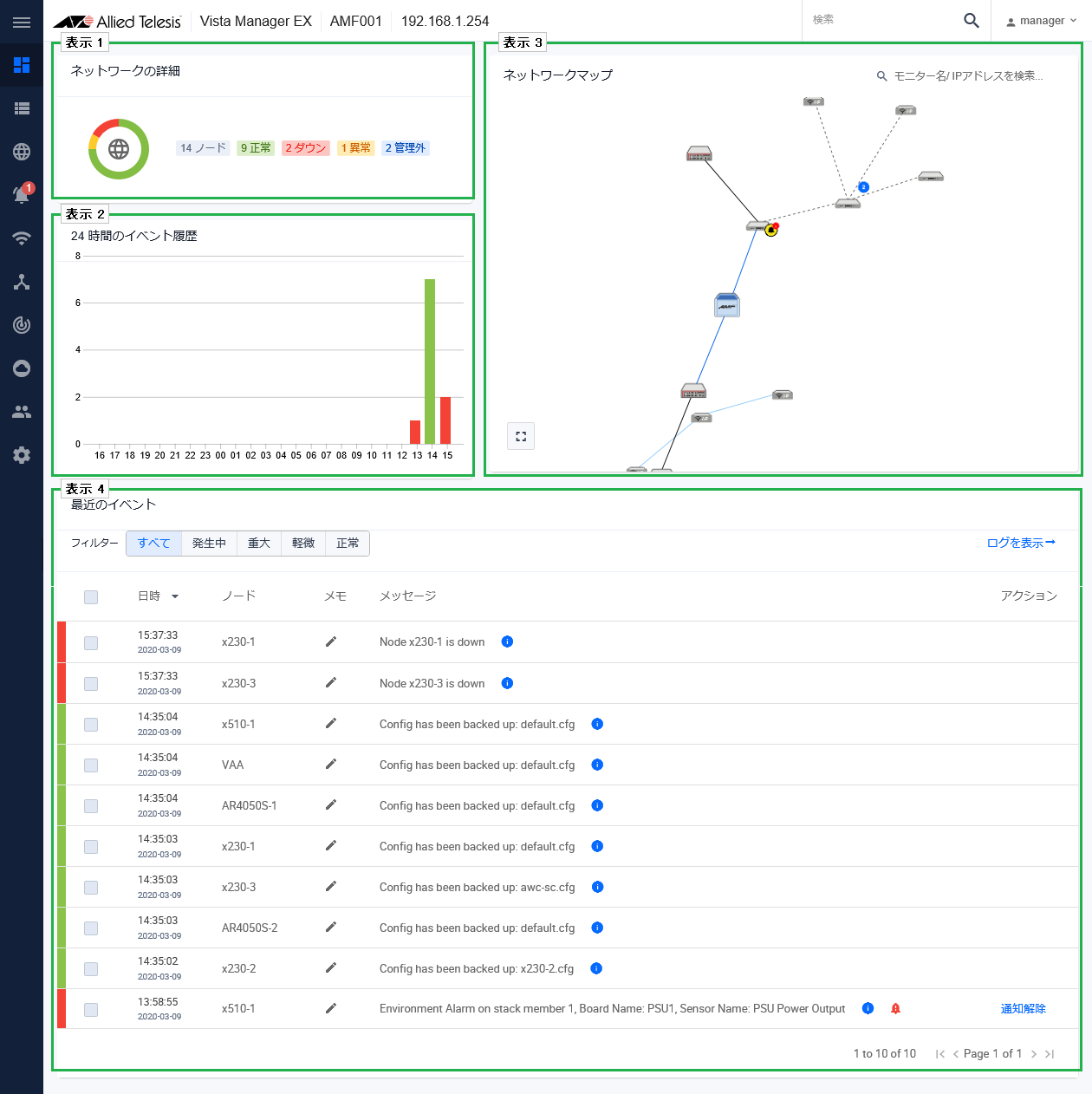Open the Dashboard sidebar icon

[22, 65]
